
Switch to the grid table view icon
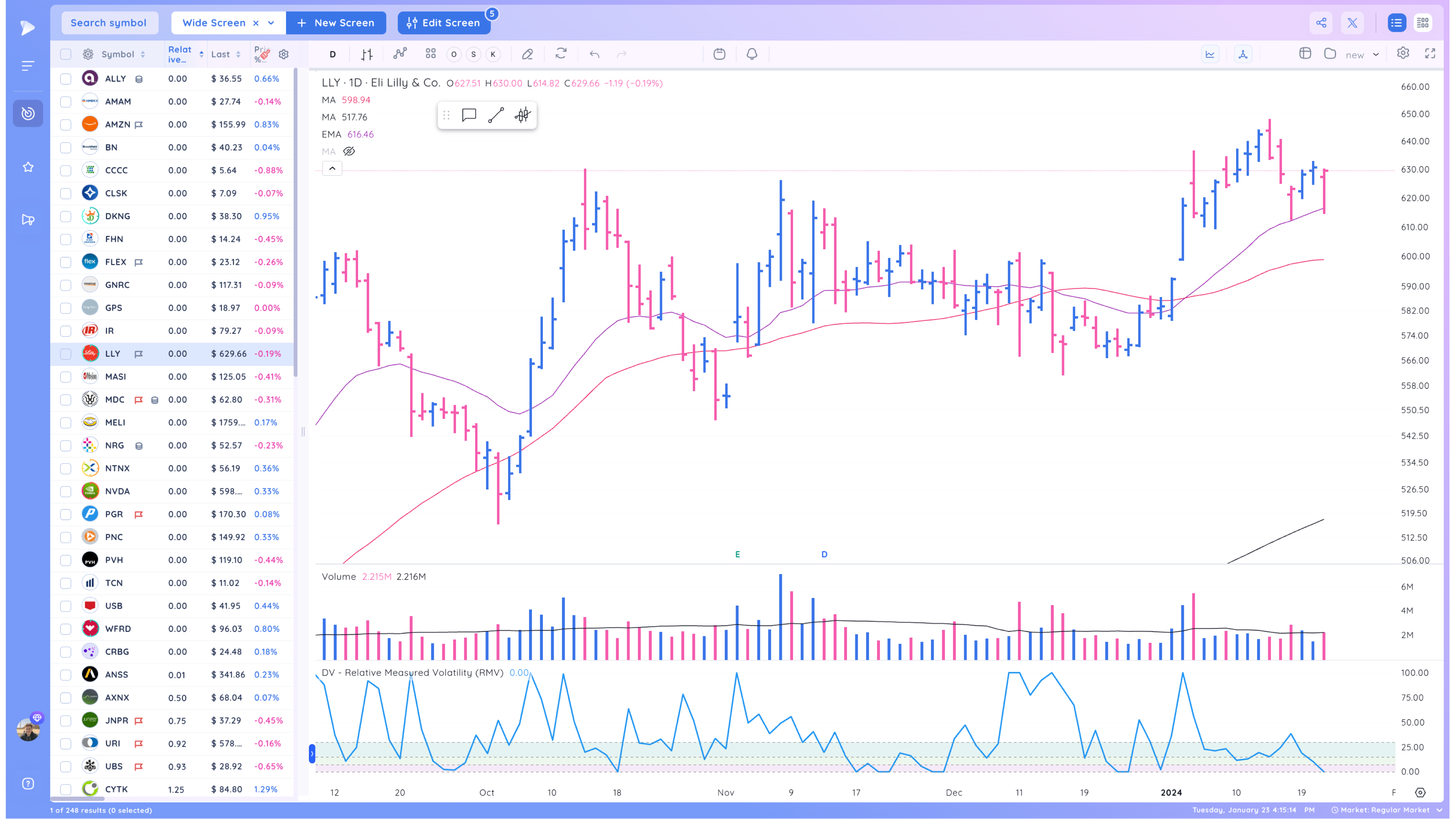(x=1423, y=22)
